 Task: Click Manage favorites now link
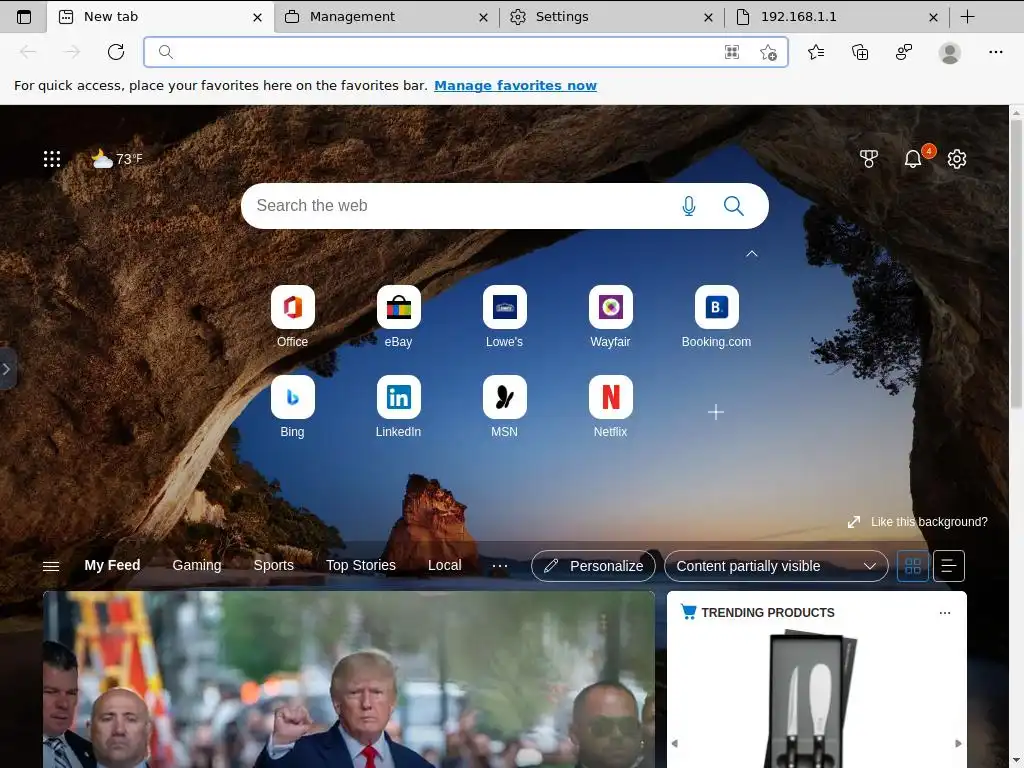tap(515, 86)
